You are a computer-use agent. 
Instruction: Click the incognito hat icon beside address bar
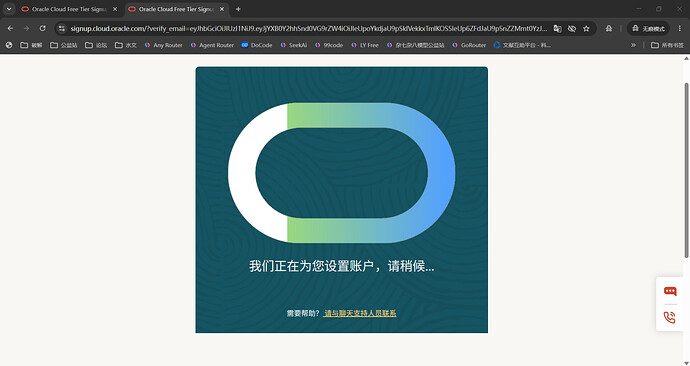609,29
